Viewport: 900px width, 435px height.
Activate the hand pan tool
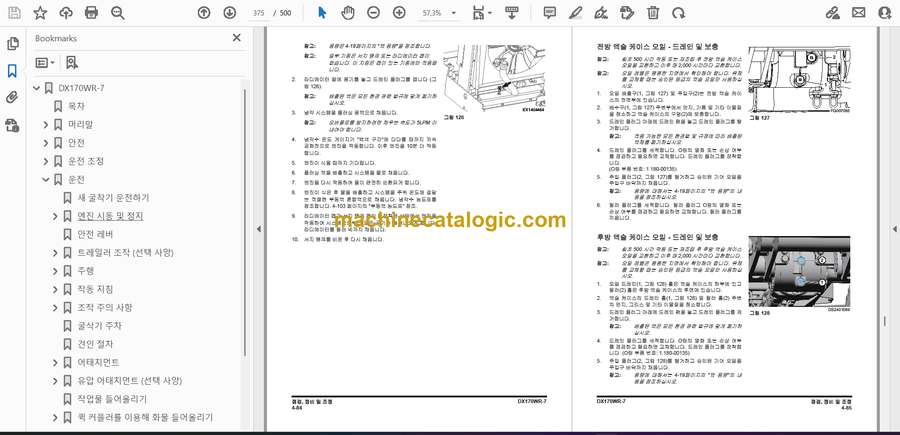(348, 13)
